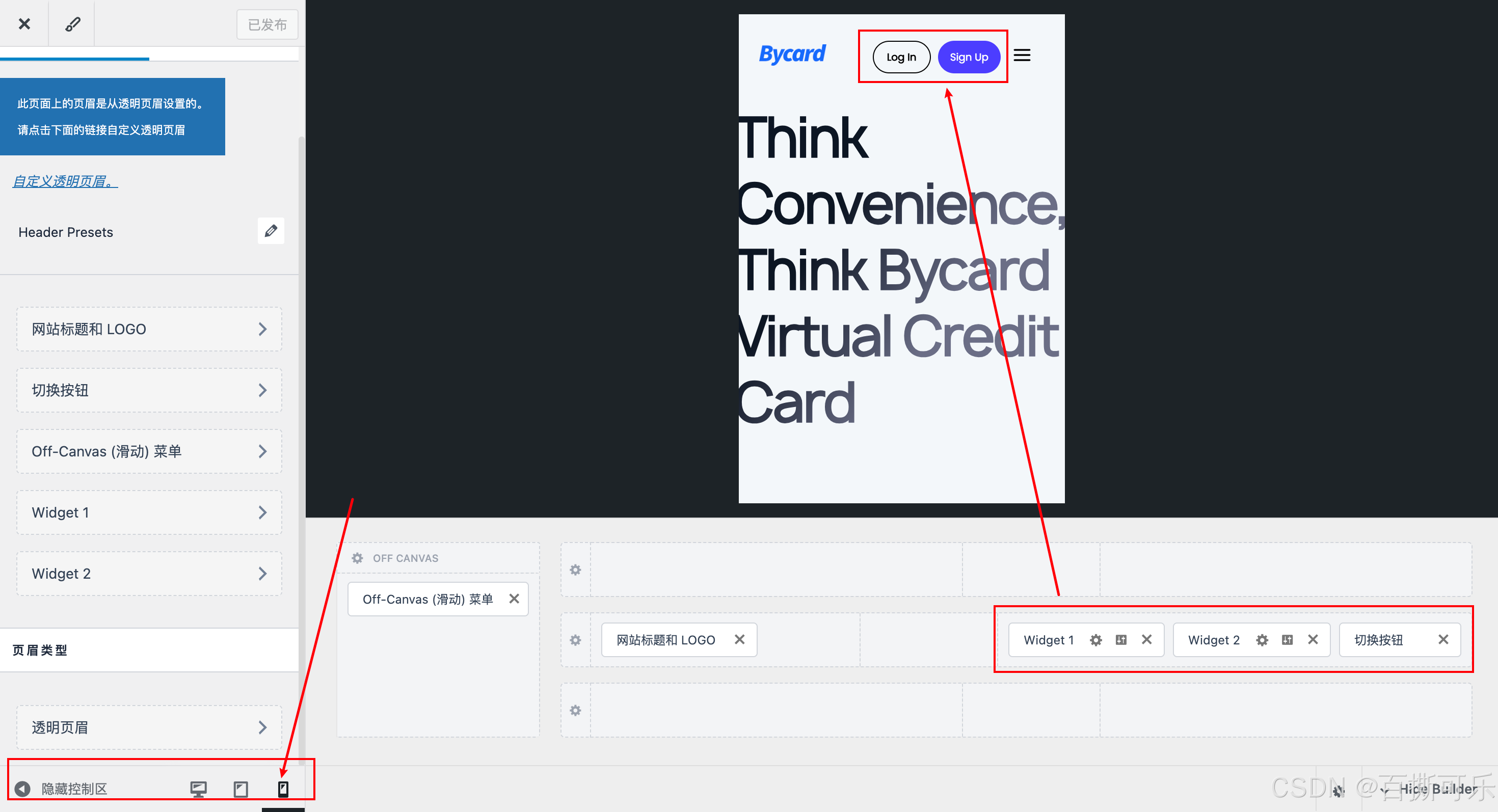Switch to tablet preview mode
The width and height of the screenshot is (1498, 812).
pyautogui.click(x=240, y=789)
